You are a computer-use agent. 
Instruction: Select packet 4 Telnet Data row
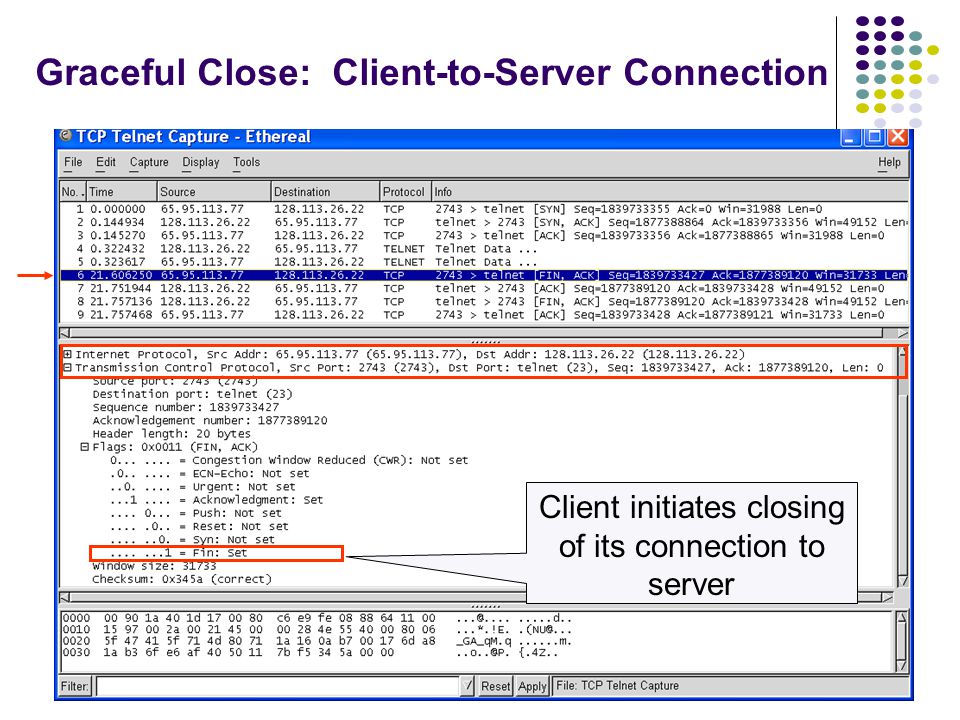click(484, 249)
